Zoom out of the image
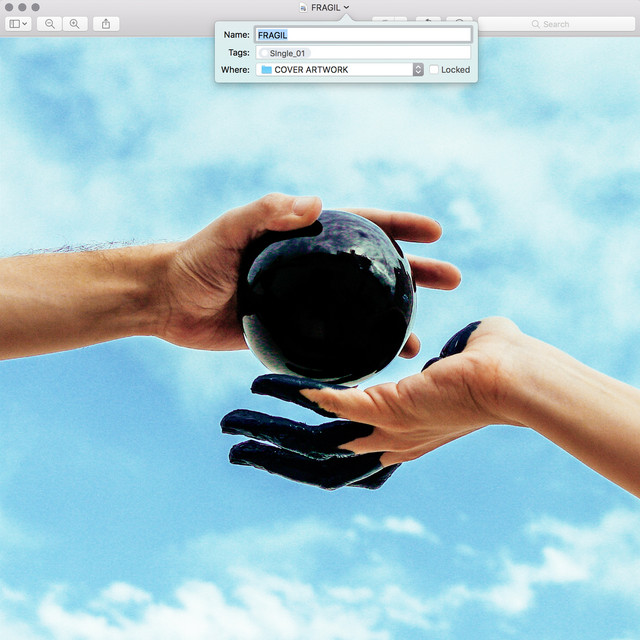Screen dimensions: 640x640 49,23
